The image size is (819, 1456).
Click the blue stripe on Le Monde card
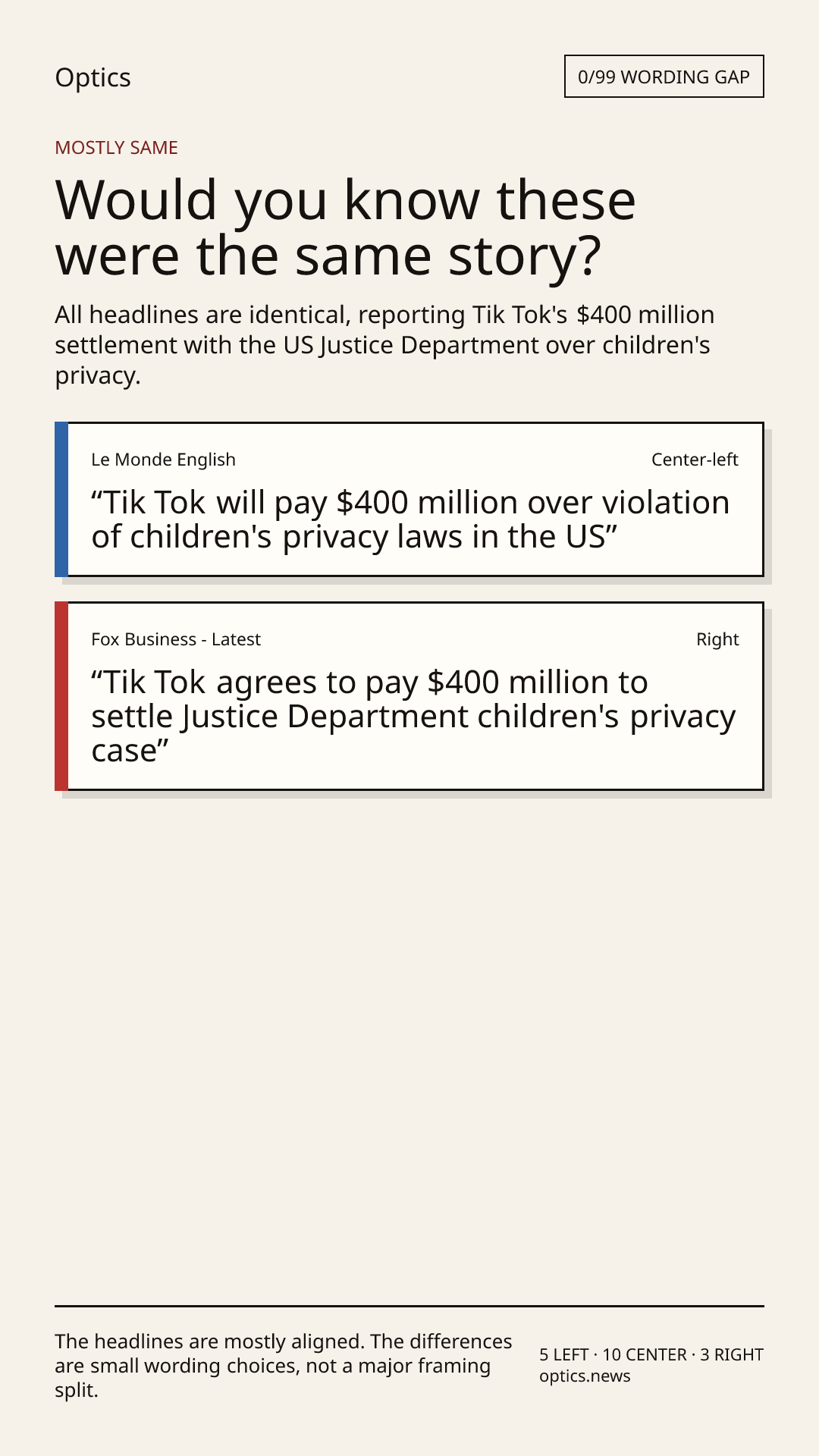61,500
